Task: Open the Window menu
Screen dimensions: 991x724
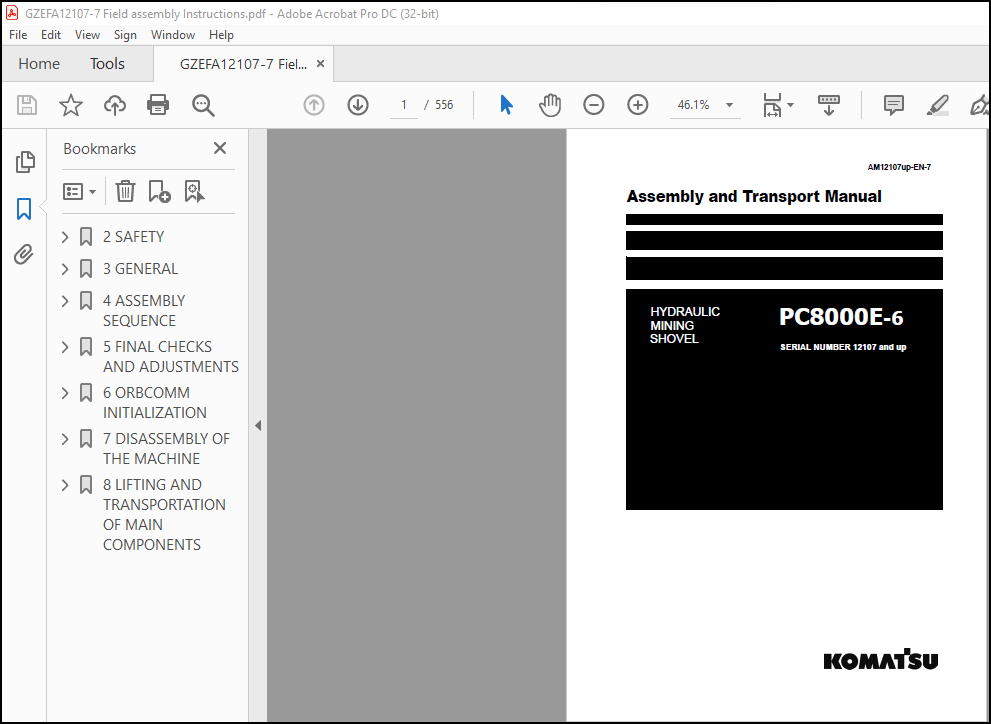Action: point(173,35)
